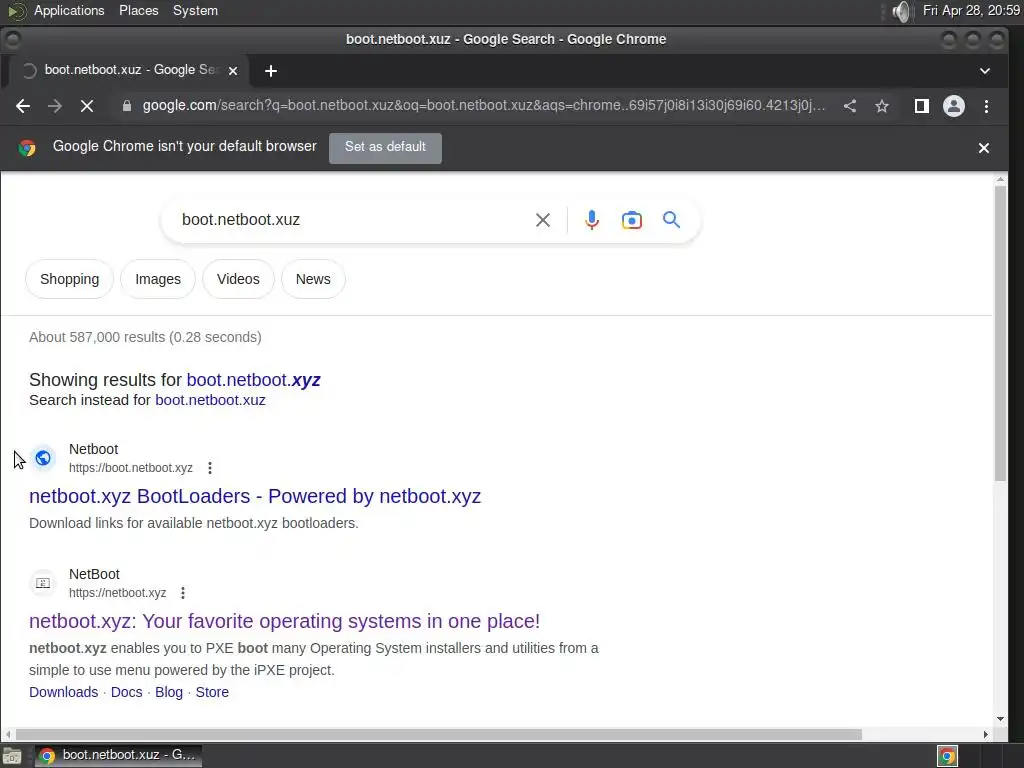Open corrected boot.netboot.xyz suggestion link
The height and width of the screenshot is (768, 1024).
[253, 380]
